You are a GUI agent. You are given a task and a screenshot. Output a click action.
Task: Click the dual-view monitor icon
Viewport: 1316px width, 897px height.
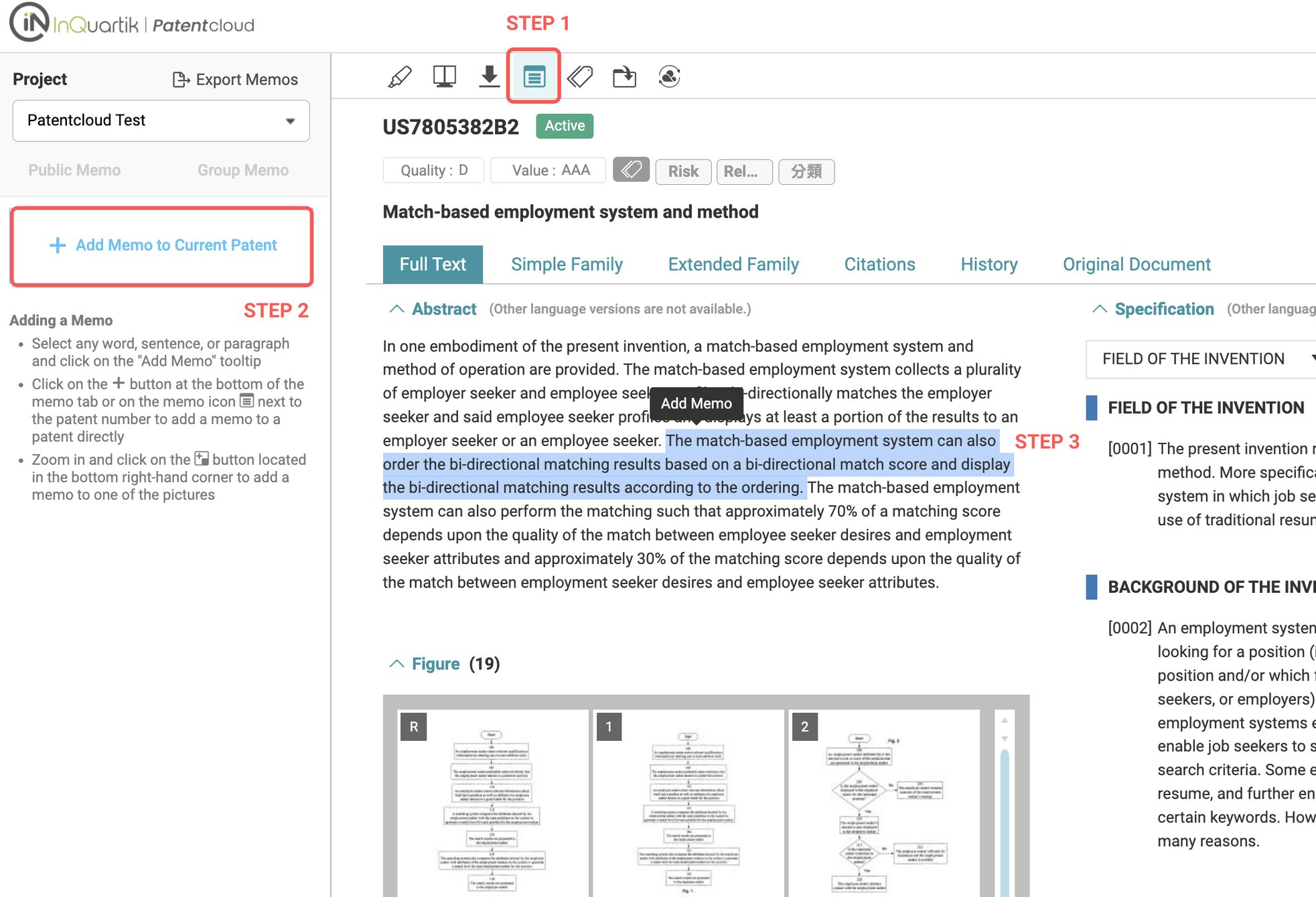444,77
